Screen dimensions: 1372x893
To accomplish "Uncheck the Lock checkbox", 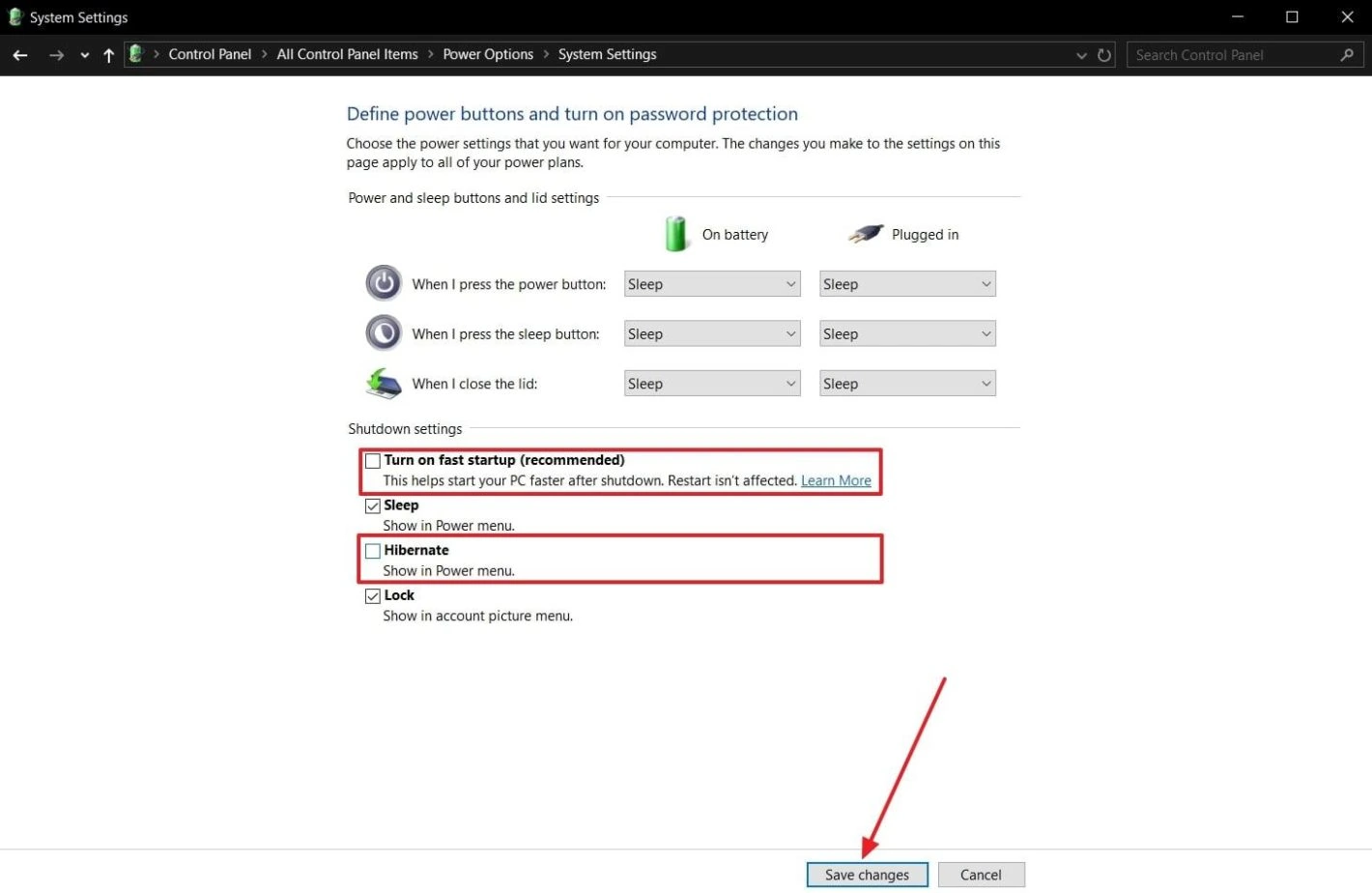I will (373, 596).
